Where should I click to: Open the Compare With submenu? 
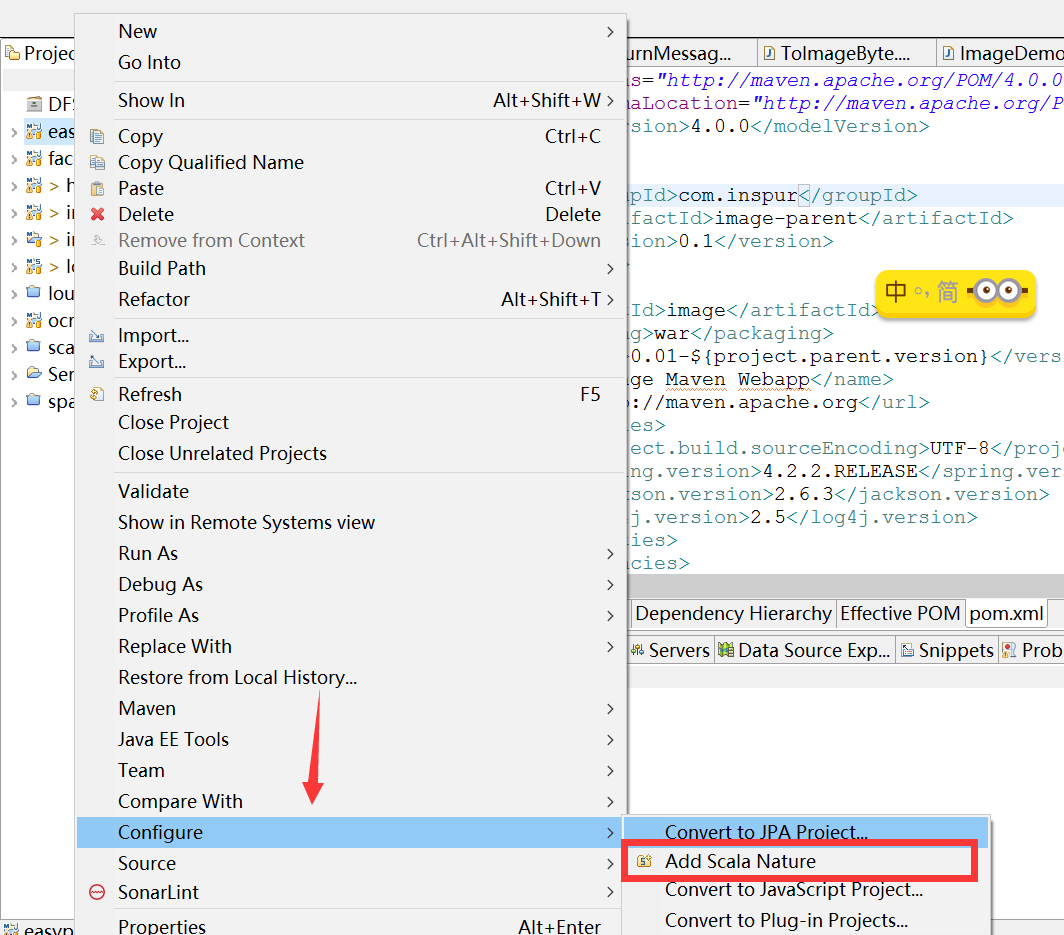pos(351,801)
